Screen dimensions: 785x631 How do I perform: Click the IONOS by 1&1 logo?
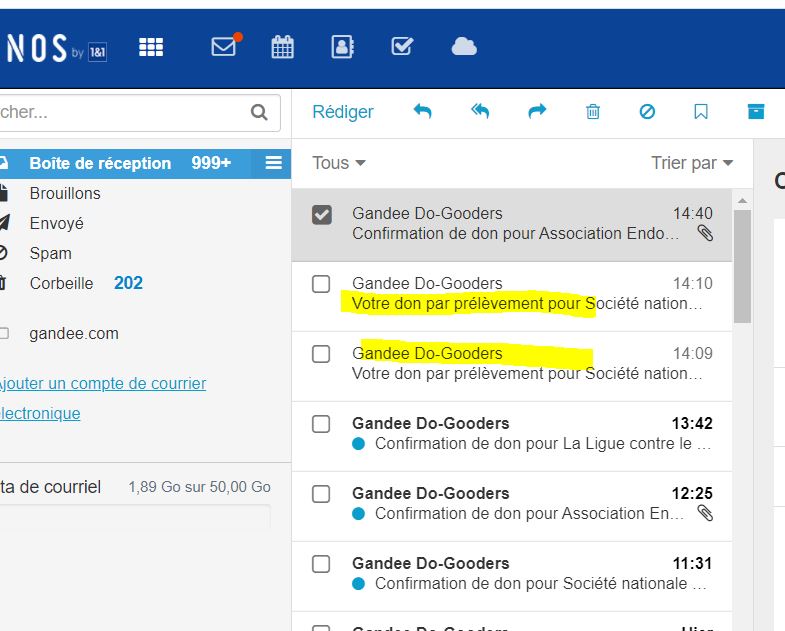pyautogui.click(x=55, y=48)
